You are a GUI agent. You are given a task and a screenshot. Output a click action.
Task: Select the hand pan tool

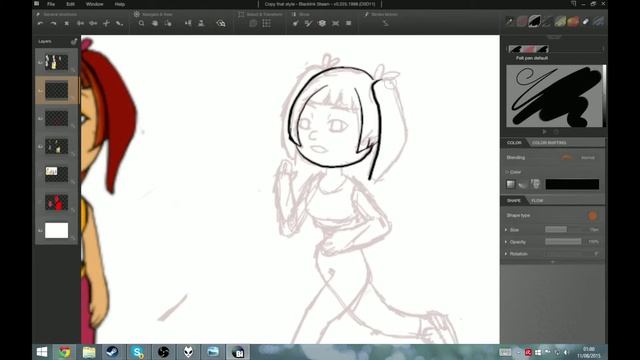click(155, 23)
